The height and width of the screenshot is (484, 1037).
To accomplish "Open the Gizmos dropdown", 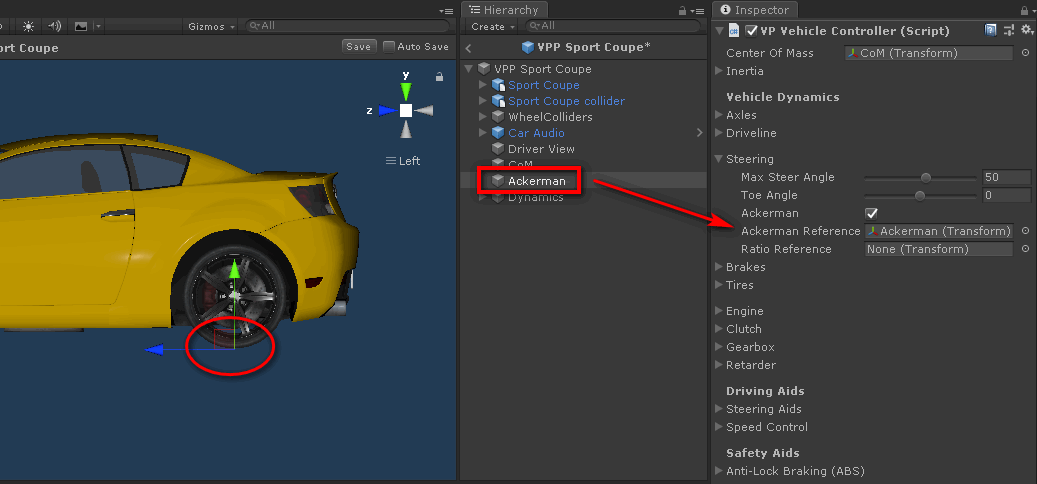I will point(212,26).
